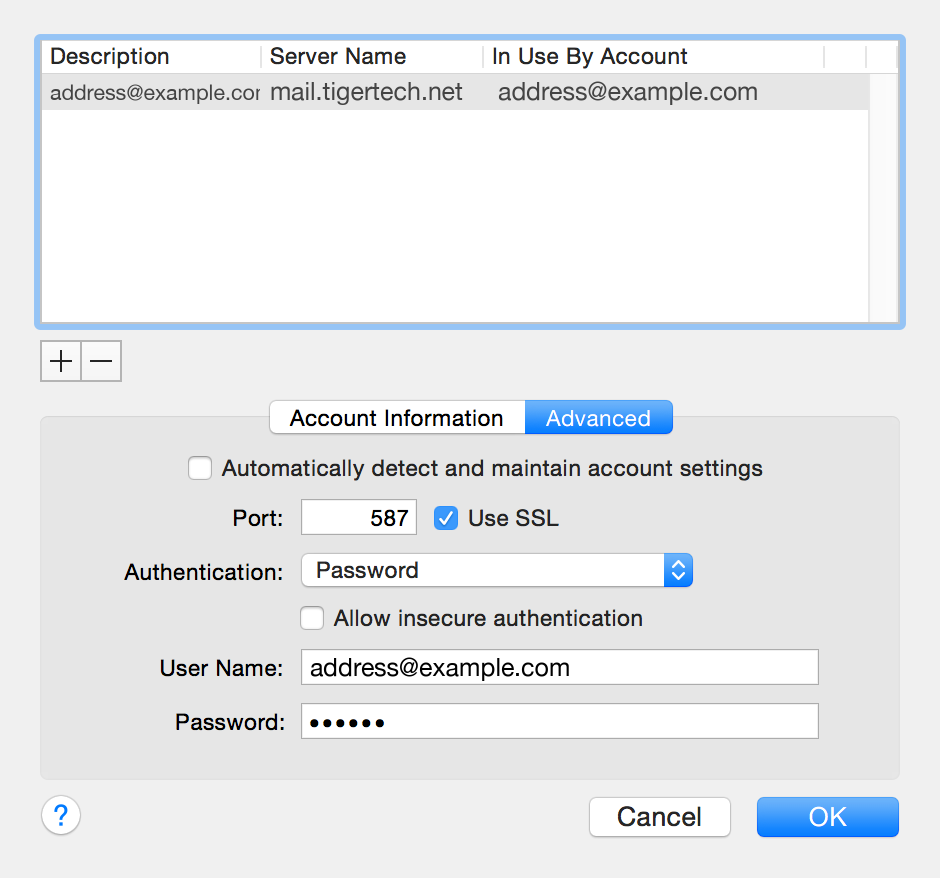This screenshot has width=940, height=878.
Task: Click the Password entry field
Action: (559, 720)
